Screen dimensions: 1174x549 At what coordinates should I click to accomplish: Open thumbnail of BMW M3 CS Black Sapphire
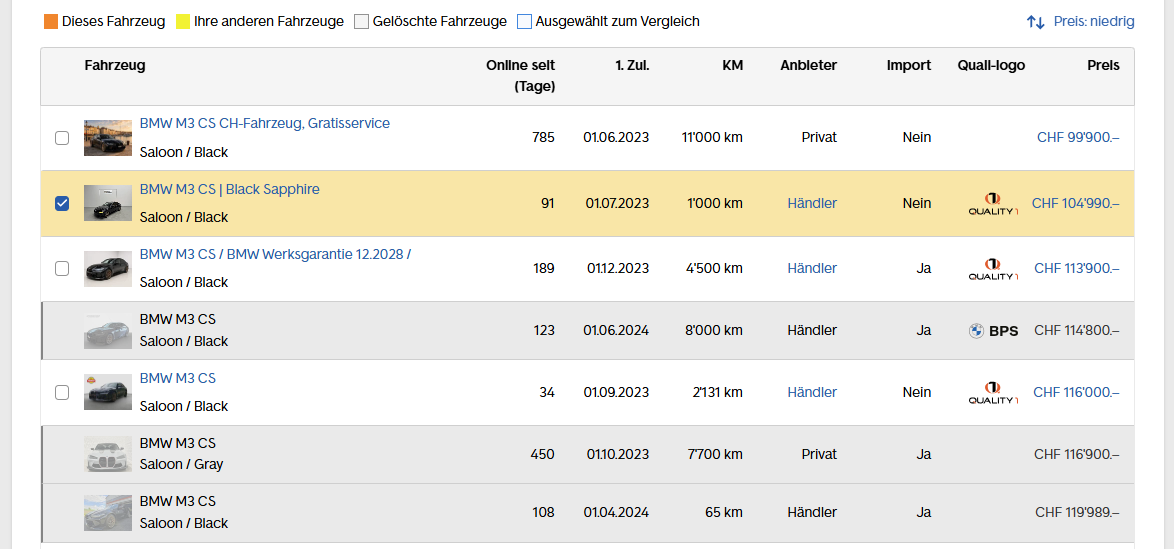click(108, 203)
